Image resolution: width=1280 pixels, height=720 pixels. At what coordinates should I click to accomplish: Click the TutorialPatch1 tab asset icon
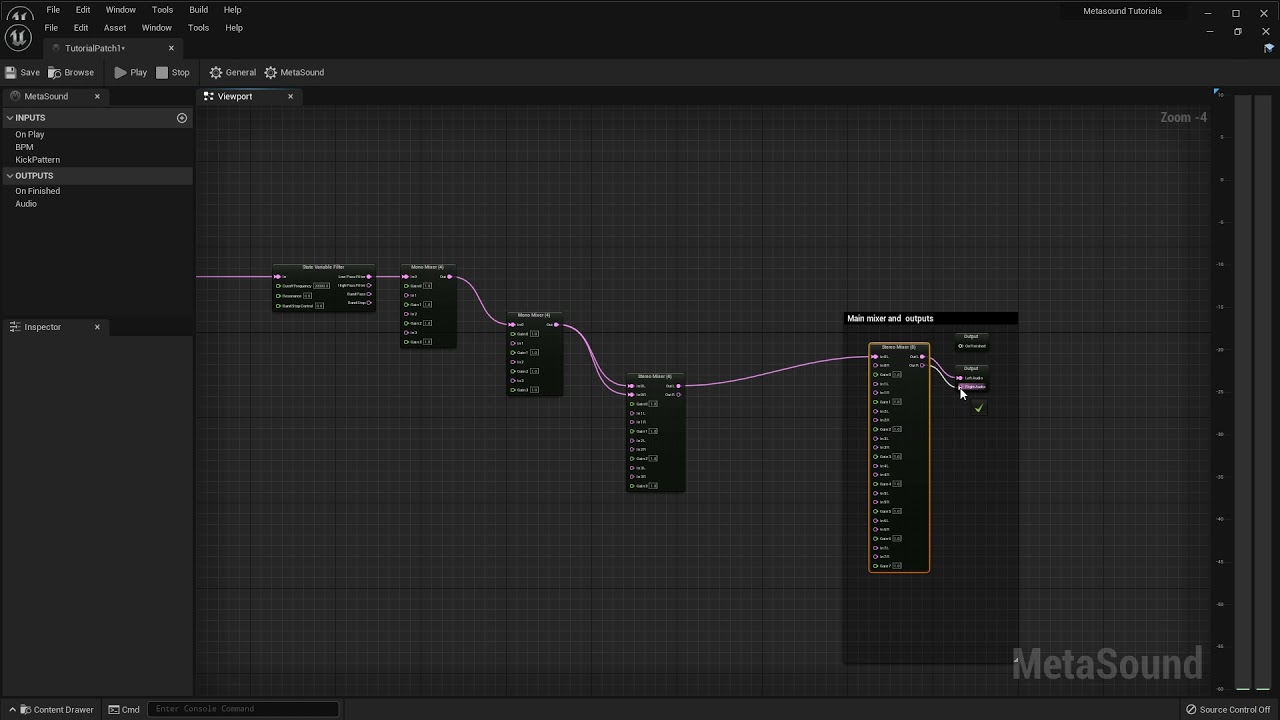click(x=57, y=48)
